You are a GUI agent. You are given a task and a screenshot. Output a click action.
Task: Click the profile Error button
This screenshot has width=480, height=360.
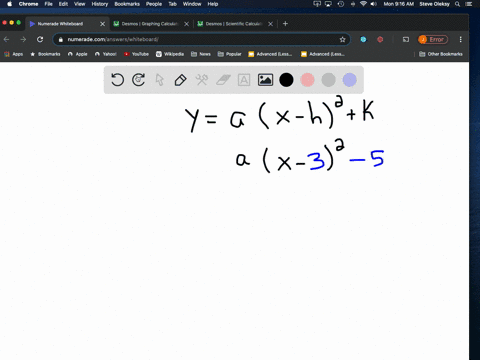point(433,39)
